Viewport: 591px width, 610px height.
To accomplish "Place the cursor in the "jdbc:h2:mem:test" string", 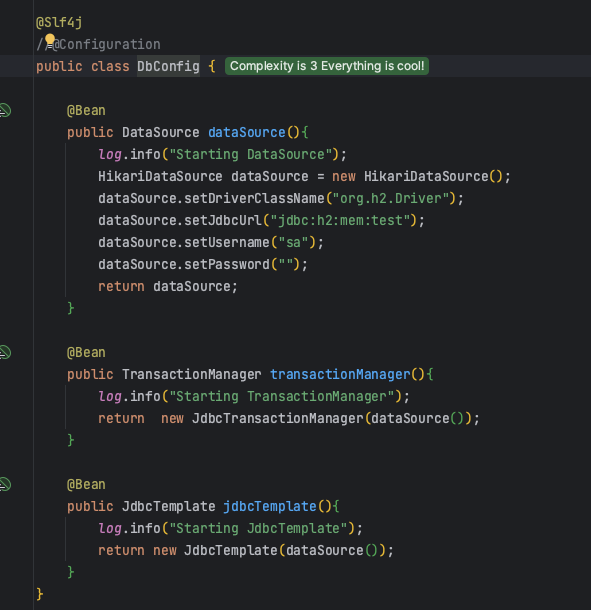I will 340,221.
